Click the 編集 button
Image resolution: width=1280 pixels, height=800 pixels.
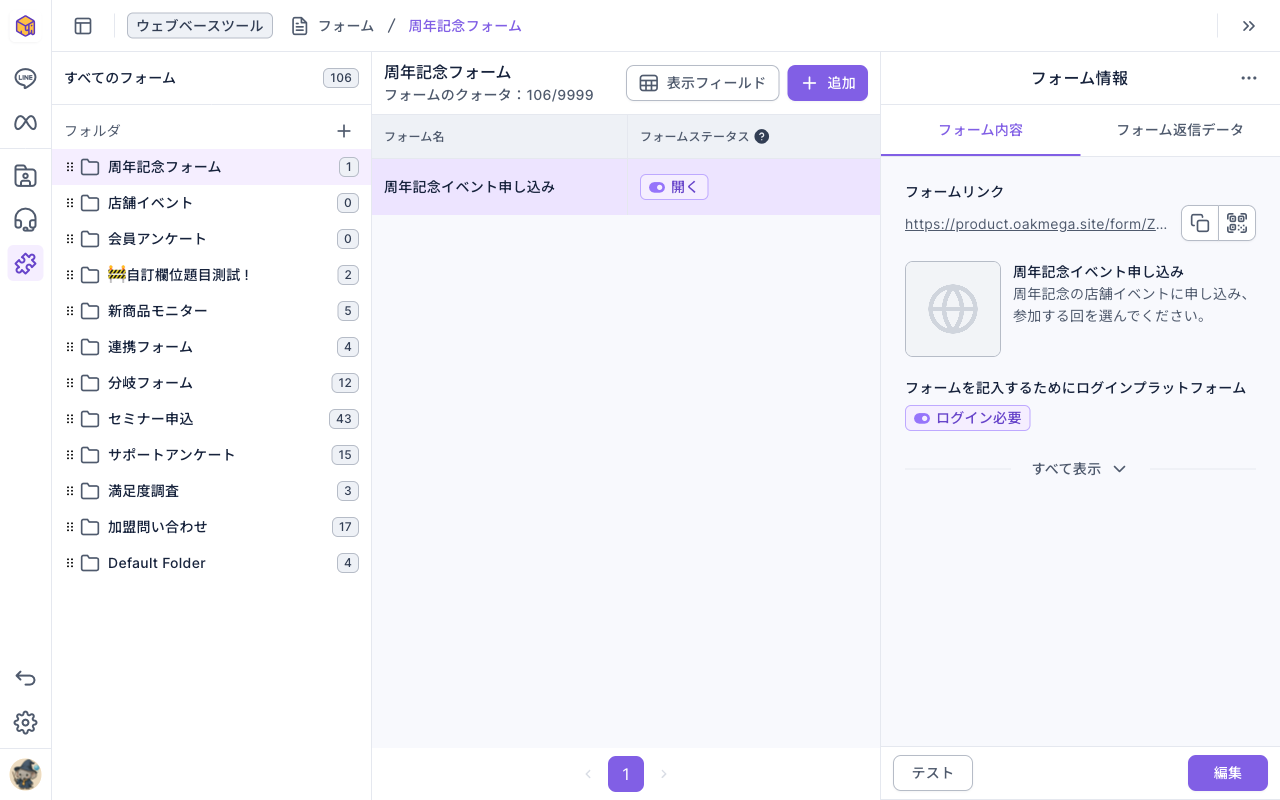pyautogui.click(x=1228, y=773)
